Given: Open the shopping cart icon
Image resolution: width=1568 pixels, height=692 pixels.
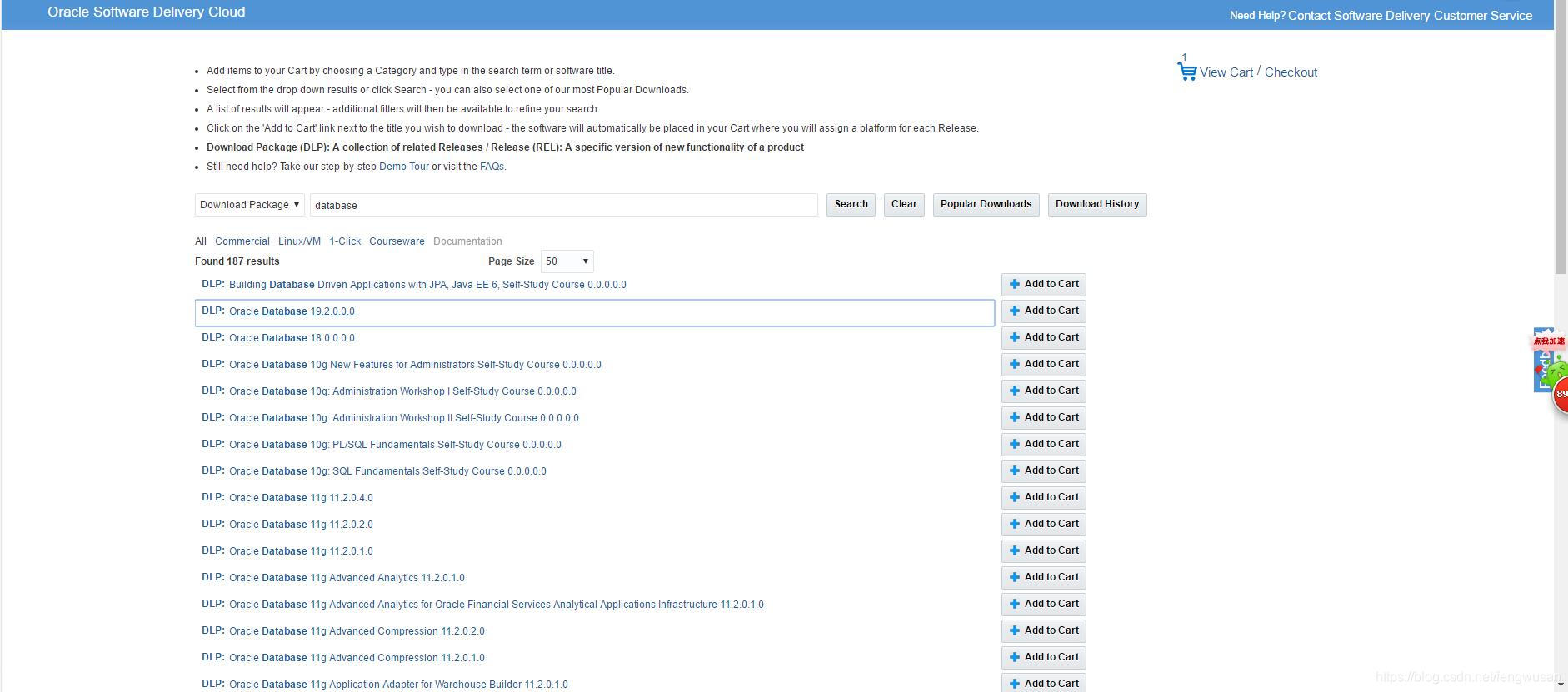Looking at the screenshot, I should [x=1186, y=72].
